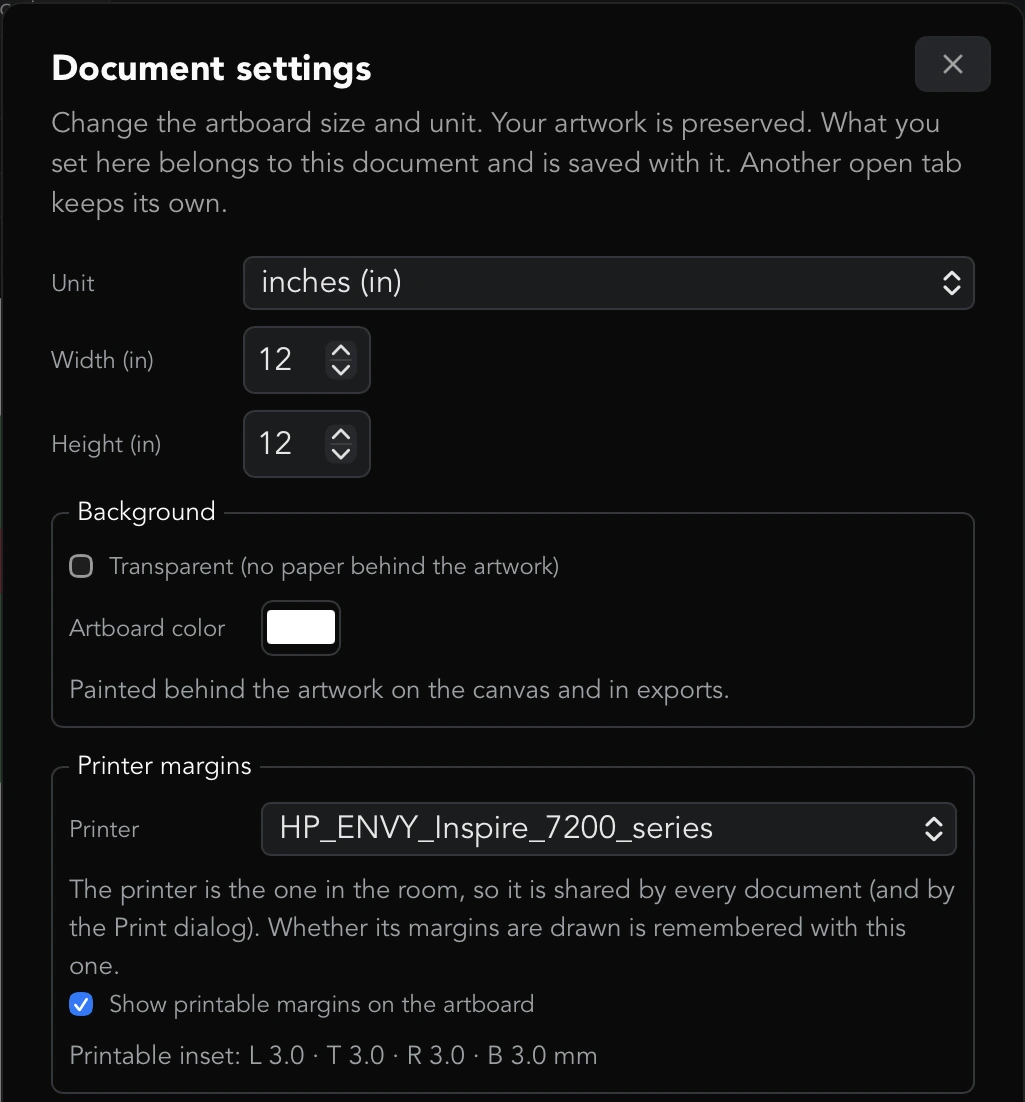Click the 'Printable inset: L 3.0 · T 3.0' text
This screenshot has height=1102, width=1025.
[227, 1056]
